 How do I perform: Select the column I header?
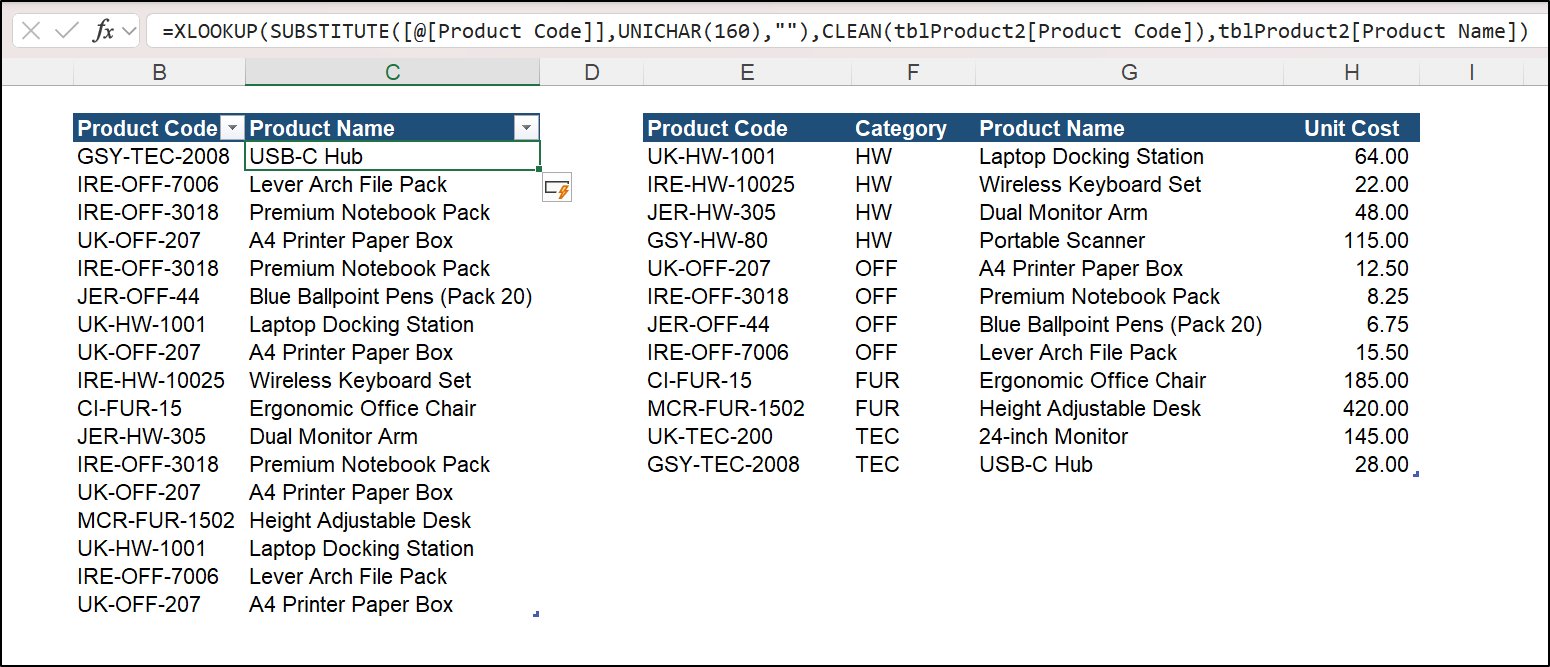point(1471,72)
